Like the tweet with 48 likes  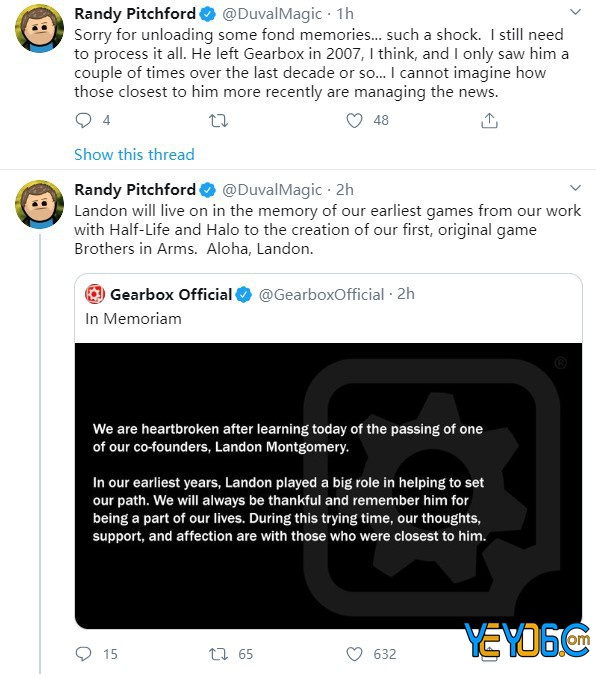click(354, 121)
